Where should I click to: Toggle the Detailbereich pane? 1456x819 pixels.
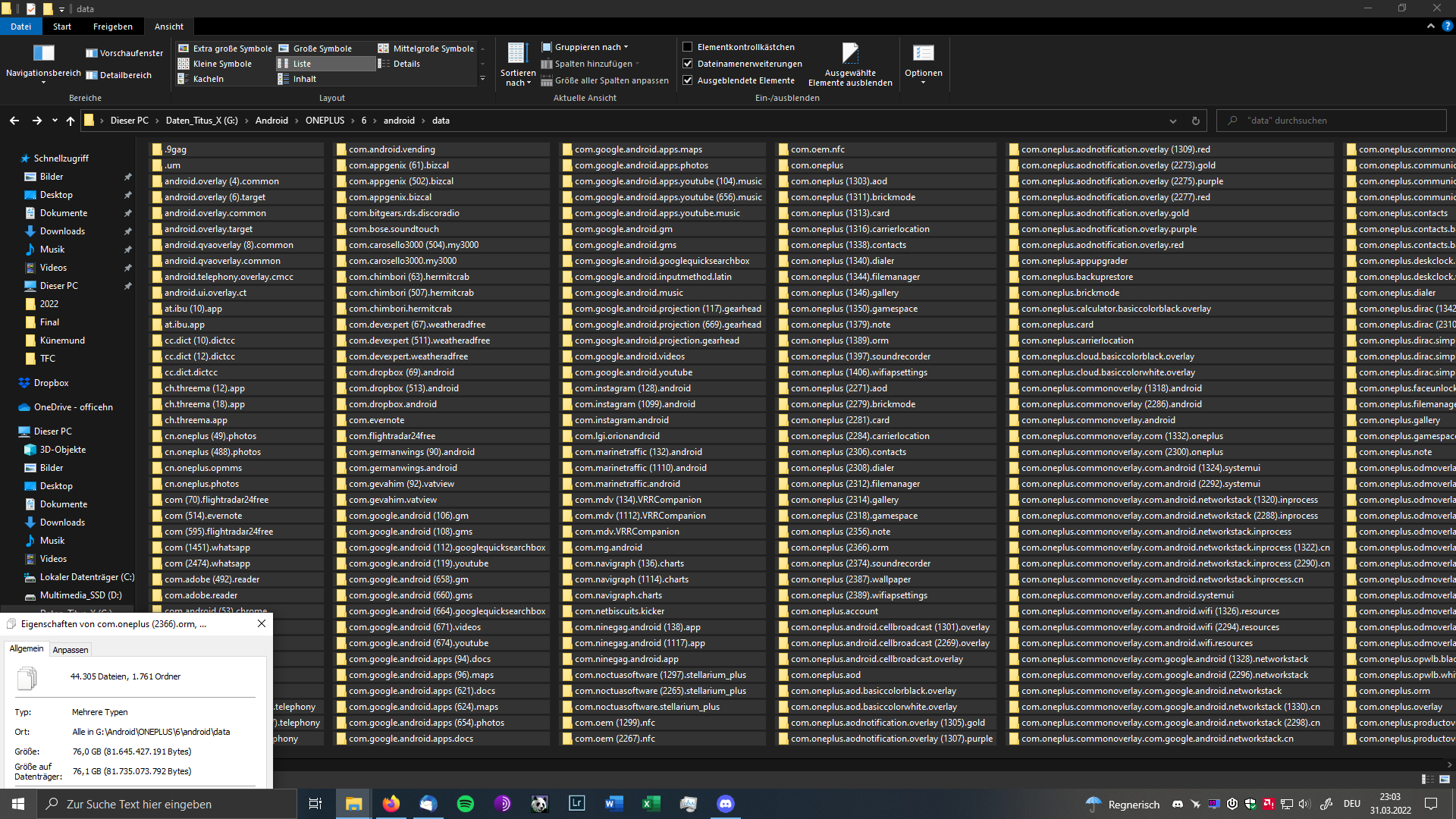point(118,75)
